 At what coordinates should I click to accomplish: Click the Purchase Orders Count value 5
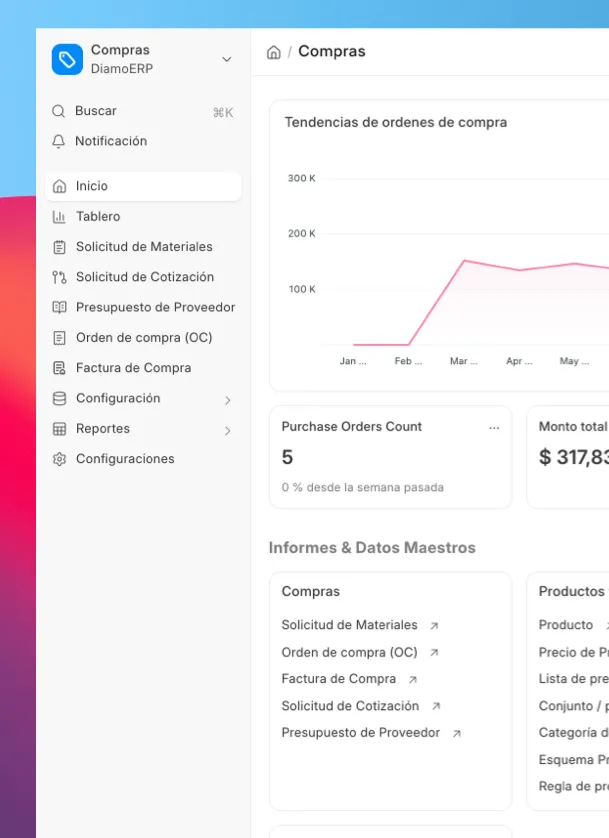287,457
